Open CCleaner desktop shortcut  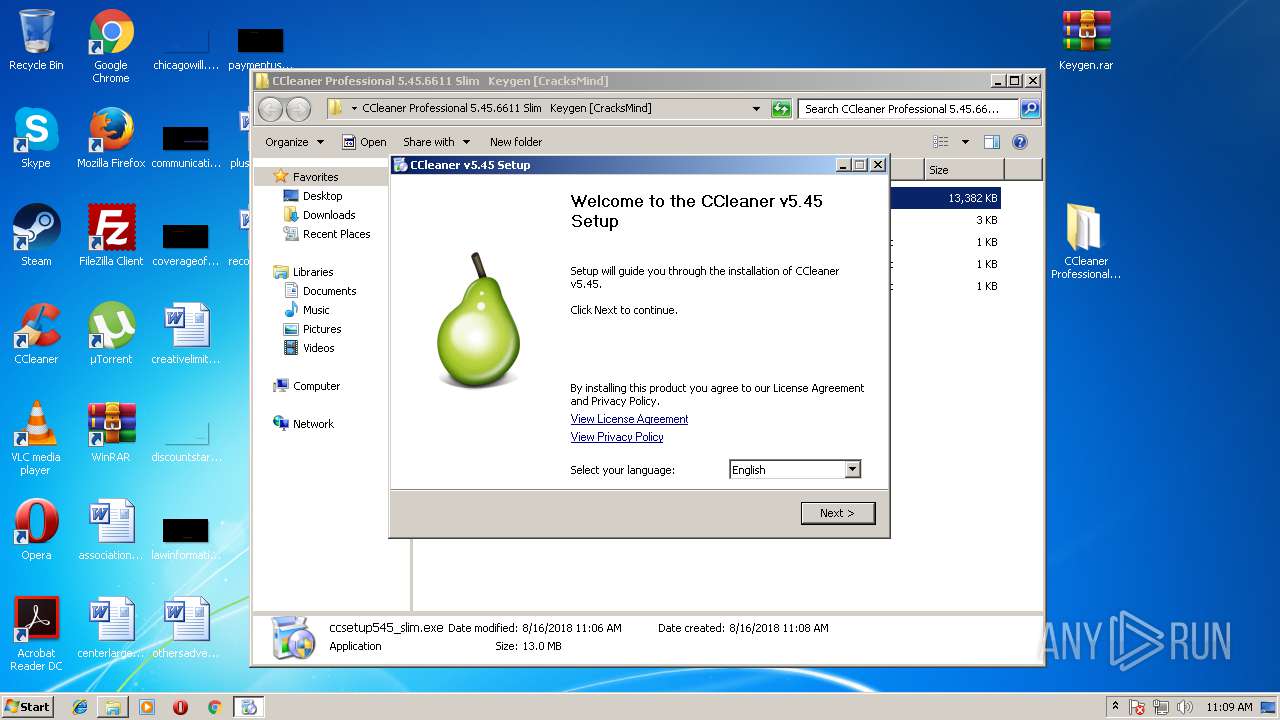36,334
